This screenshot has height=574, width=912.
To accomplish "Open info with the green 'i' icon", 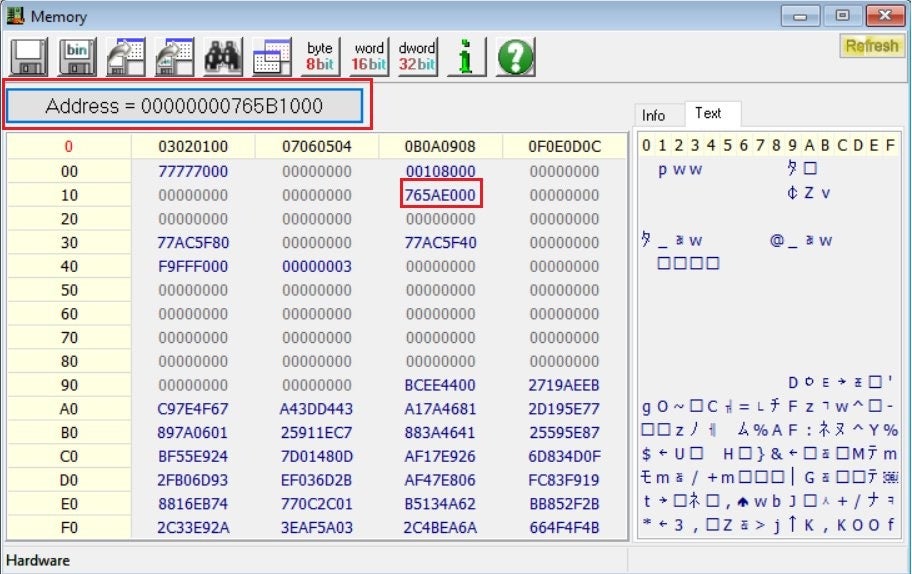I will coord(465,56).
